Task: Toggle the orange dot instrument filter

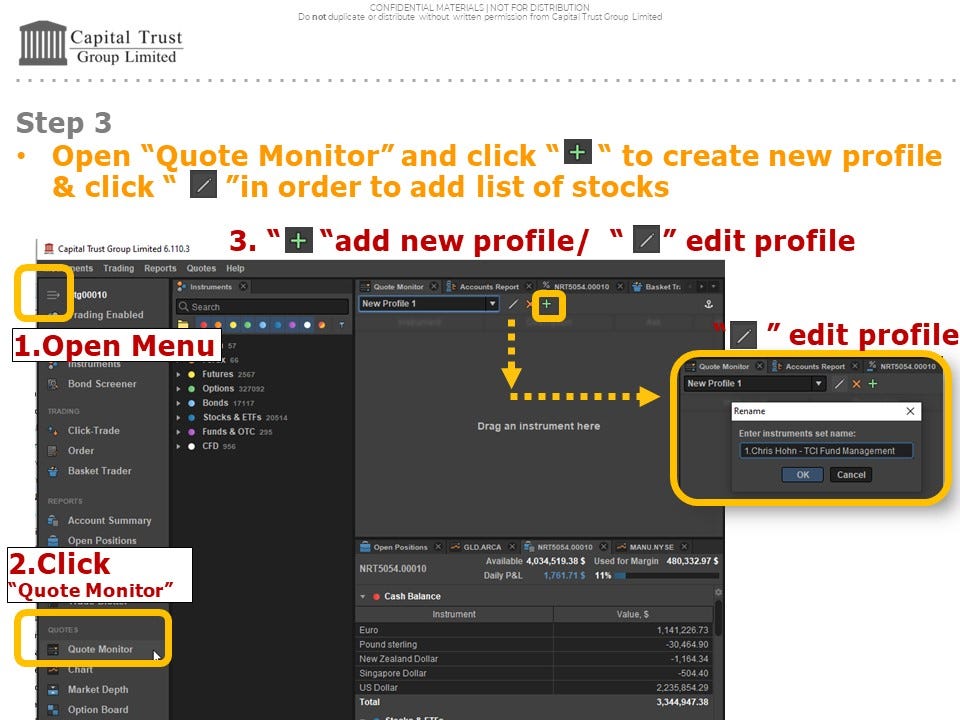Action: [218, 325]
